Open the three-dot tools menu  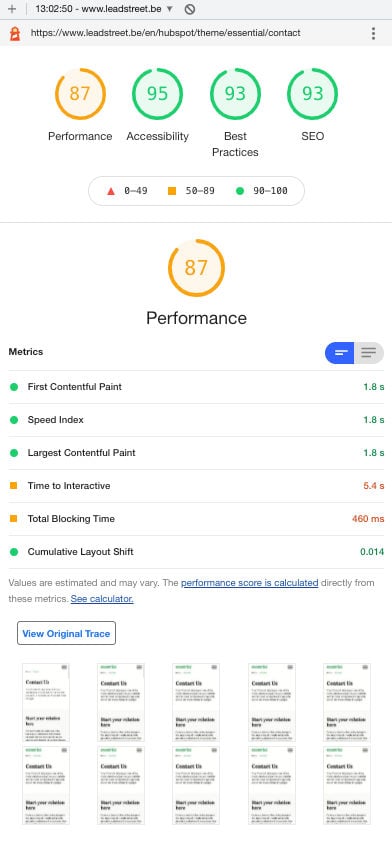pos(373,33)
